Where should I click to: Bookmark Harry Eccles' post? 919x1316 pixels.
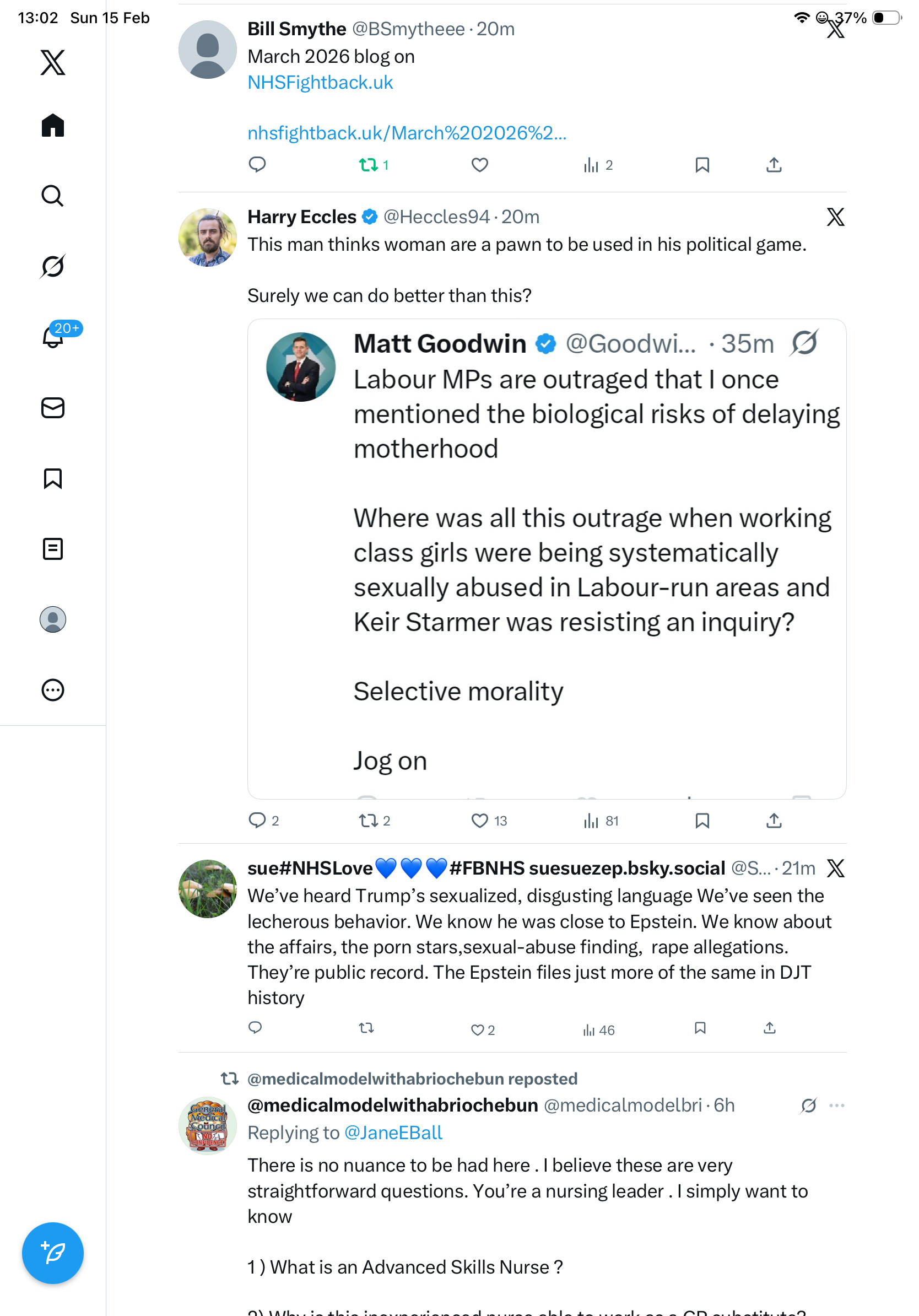702,821
